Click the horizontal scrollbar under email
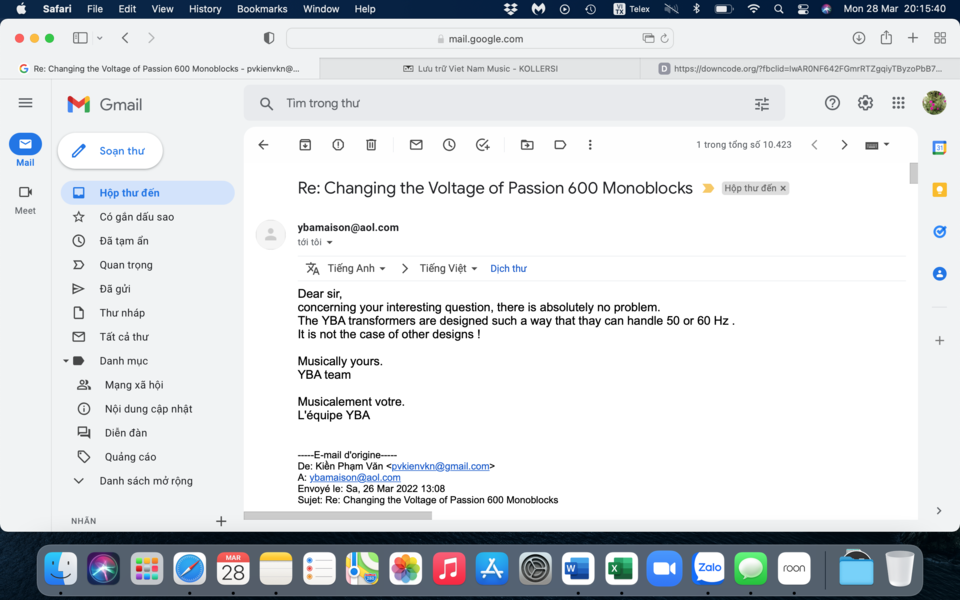The height and width of the screenshot is (600, 960). [x=338, y=516]
